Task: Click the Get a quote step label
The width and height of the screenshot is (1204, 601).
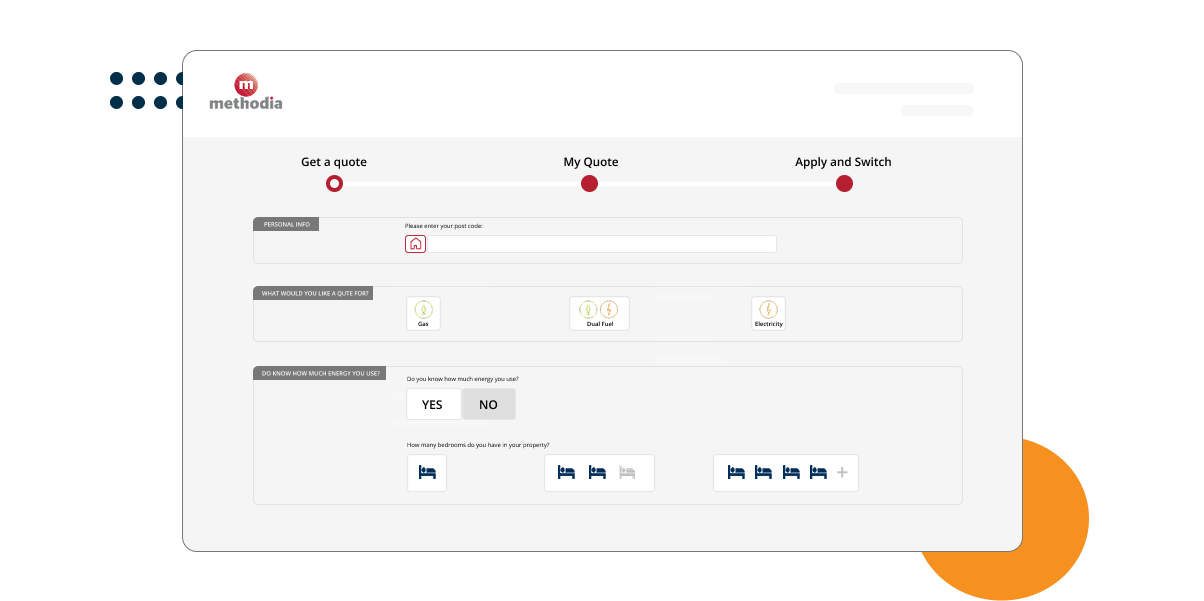Action: [x=332, y=161]
